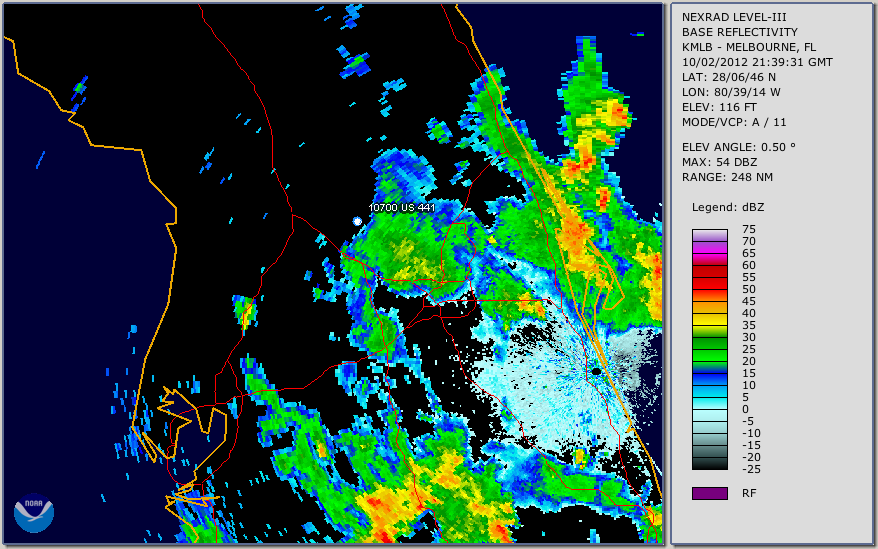This screenshot has height=549, width=878.
Task: Select the '10700 US 441' map label
Action: tap(401, 207)
